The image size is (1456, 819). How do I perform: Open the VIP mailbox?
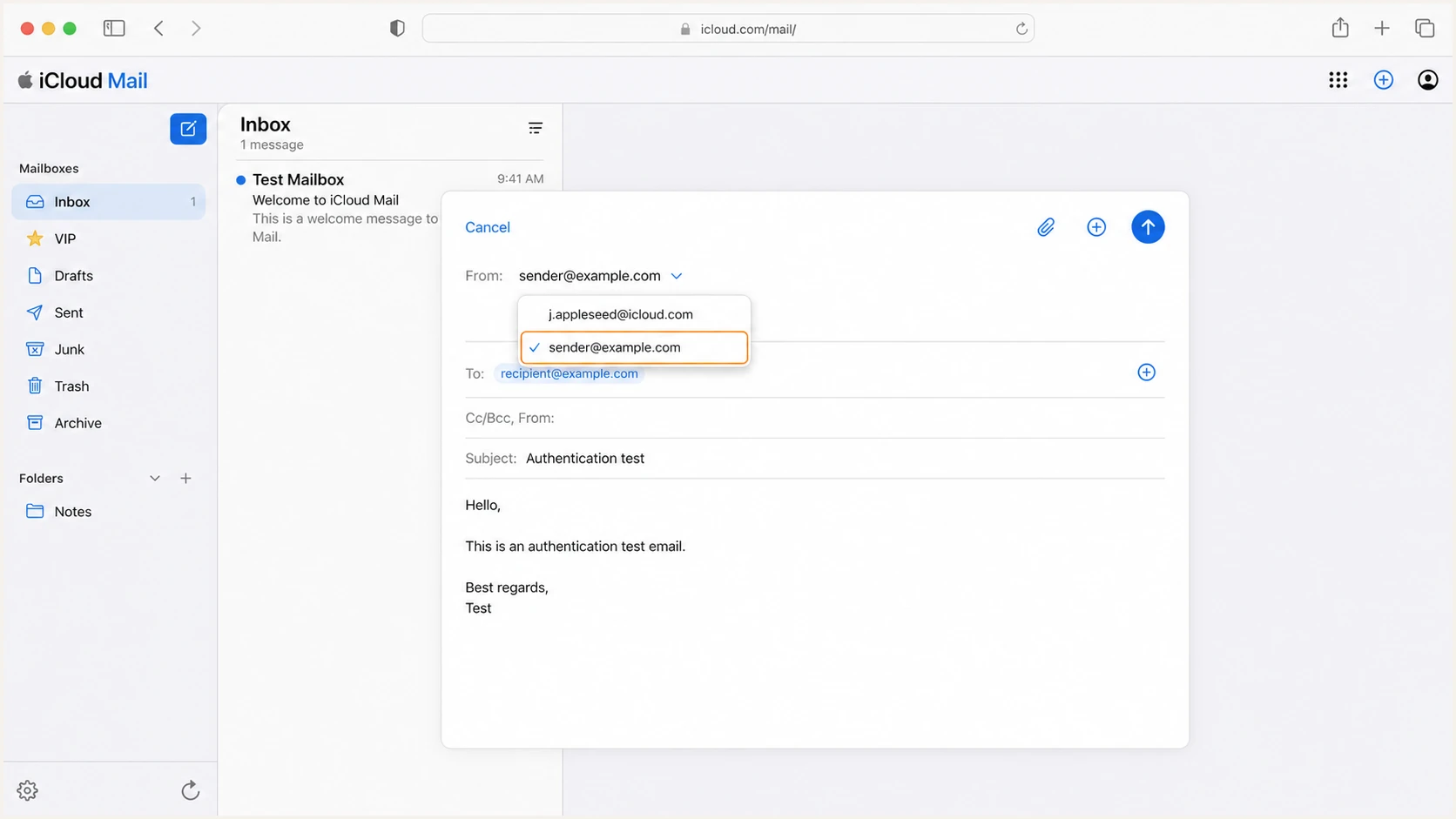click(109, 238)
